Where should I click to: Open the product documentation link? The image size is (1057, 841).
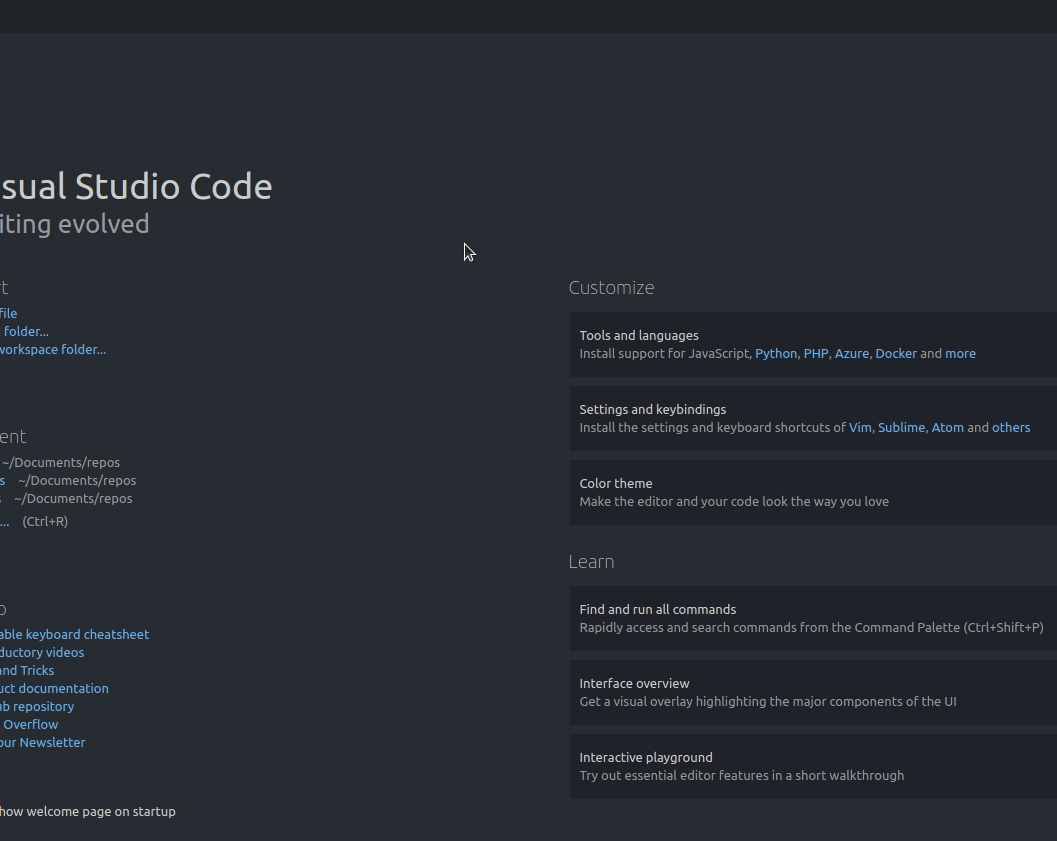(54, 689)
